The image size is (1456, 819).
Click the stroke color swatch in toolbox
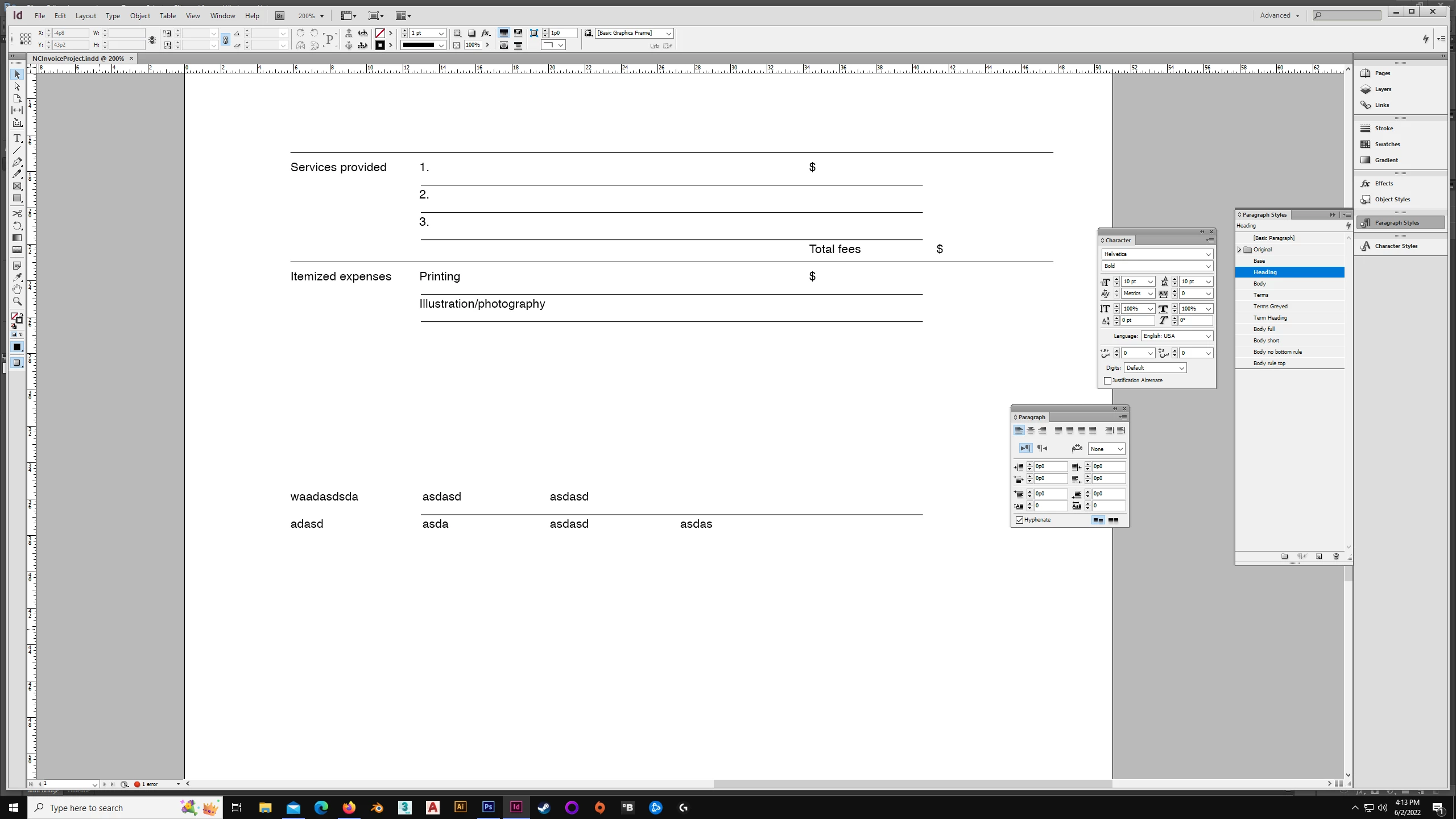[19, 320]
